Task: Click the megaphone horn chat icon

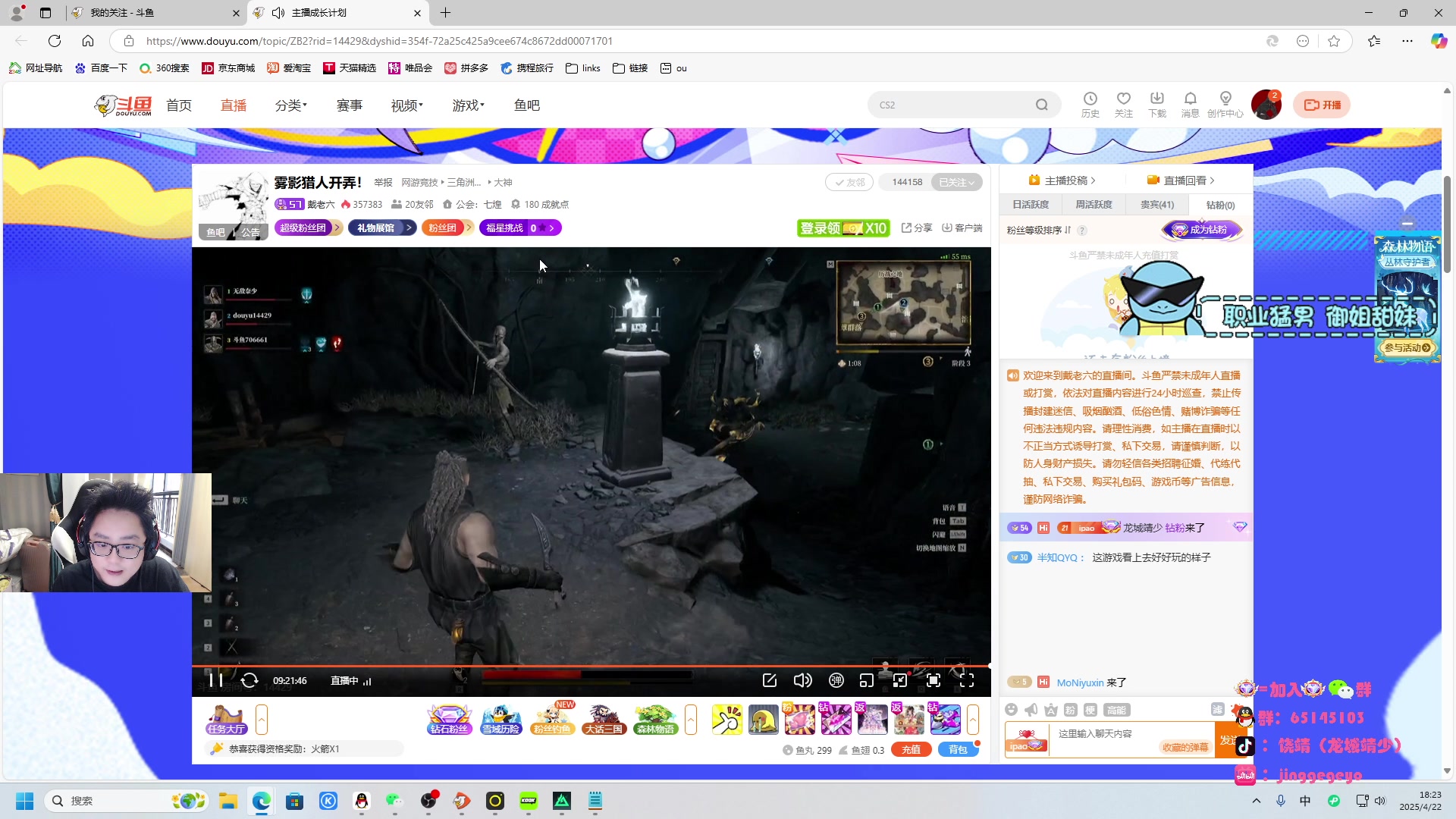Action: [1031, 710]
